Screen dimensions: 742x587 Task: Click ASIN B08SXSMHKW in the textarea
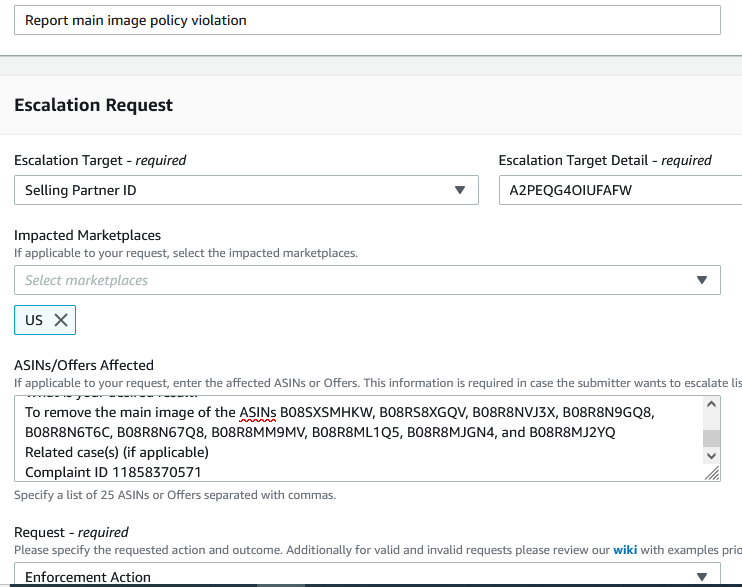(x=324, y=412)
